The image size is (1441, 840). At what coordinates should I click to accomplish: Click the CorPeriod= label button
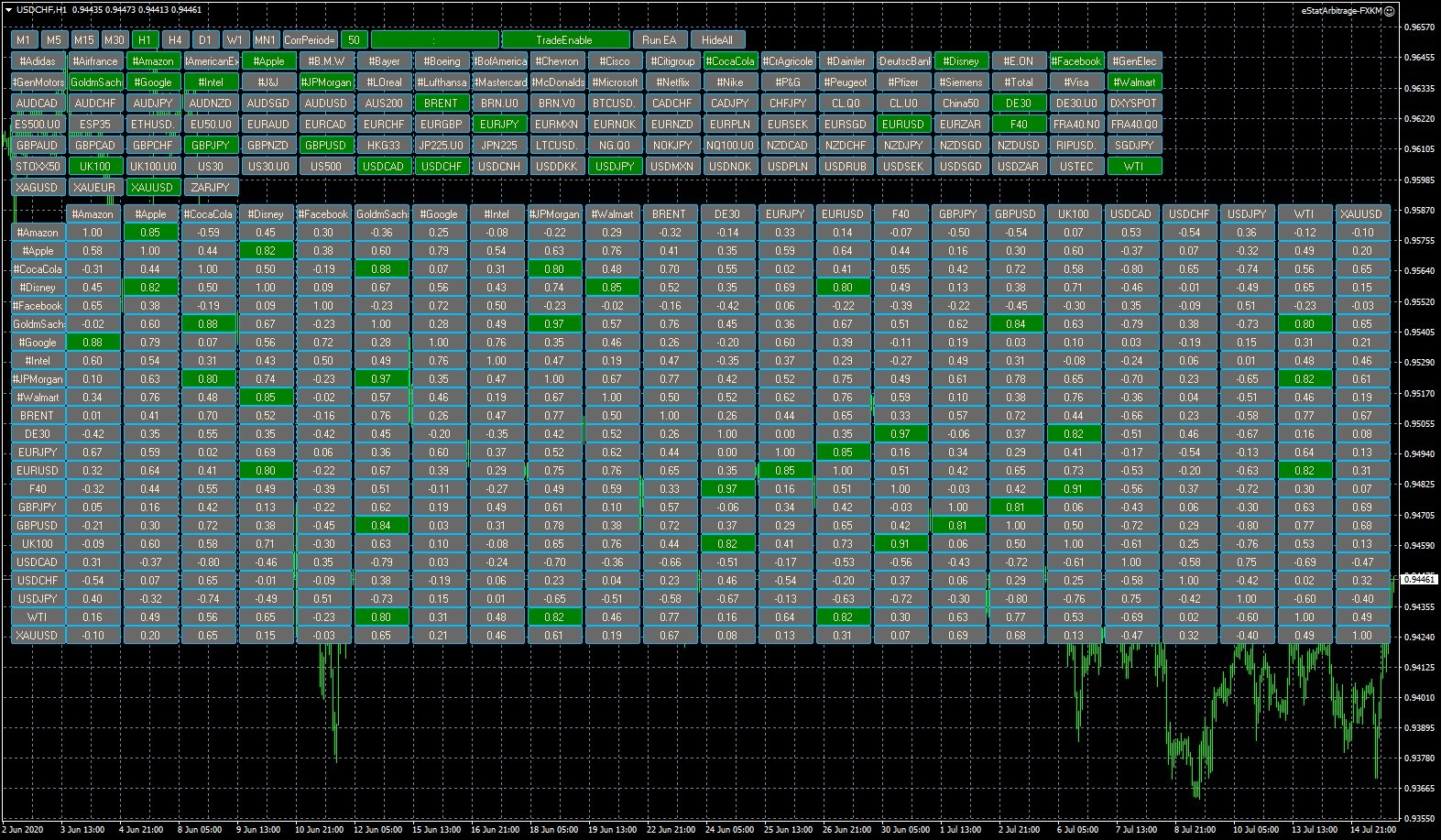[x=310, y=40]
